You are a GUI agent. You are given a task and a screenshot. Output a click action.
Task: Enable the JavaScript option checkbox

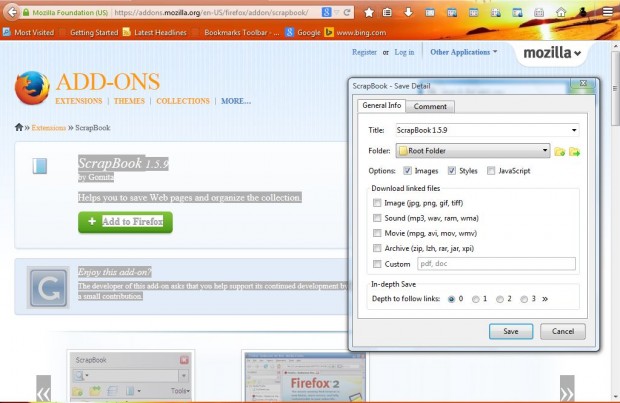pyautogui.click(x=491, y=171)
